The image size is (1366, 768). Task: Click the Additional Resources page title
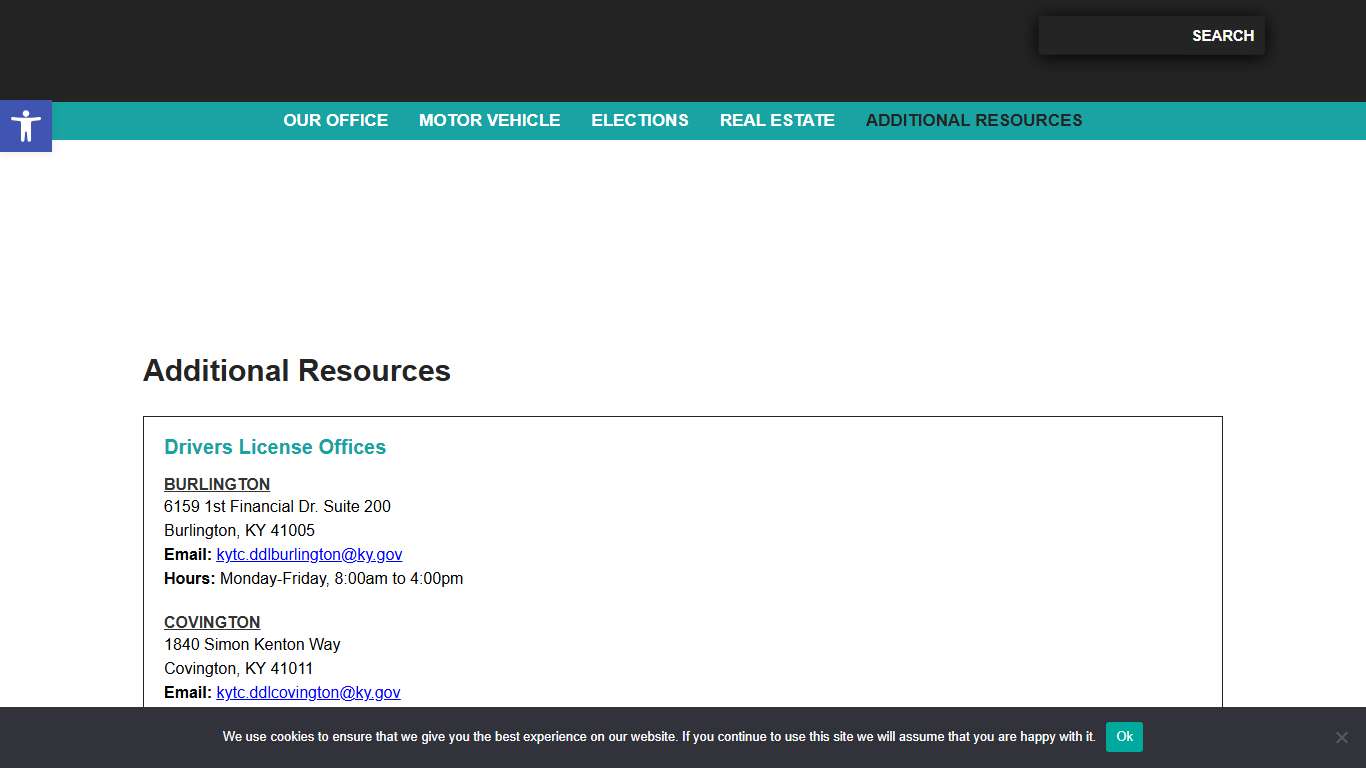tap(296, 370)
